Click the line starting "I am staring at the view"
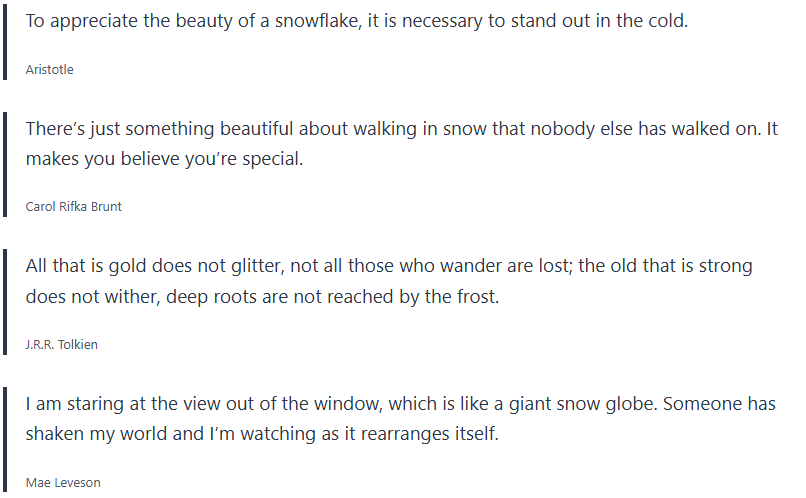Screen dimensions: 806x498 tap(401, 405)
